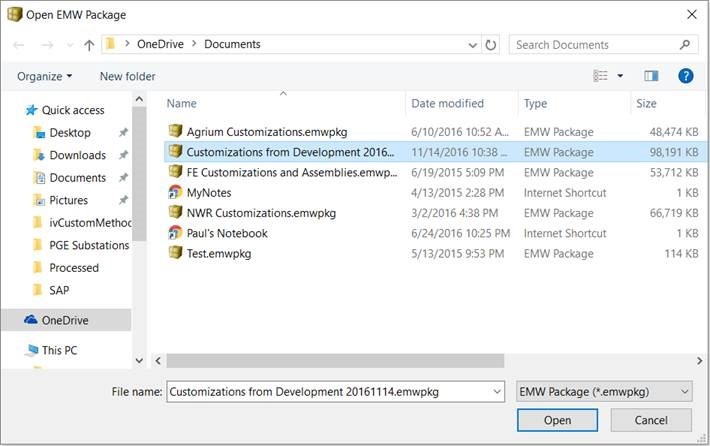Click the Up one level arrow

pyautogui.click(x=89, y=45)
